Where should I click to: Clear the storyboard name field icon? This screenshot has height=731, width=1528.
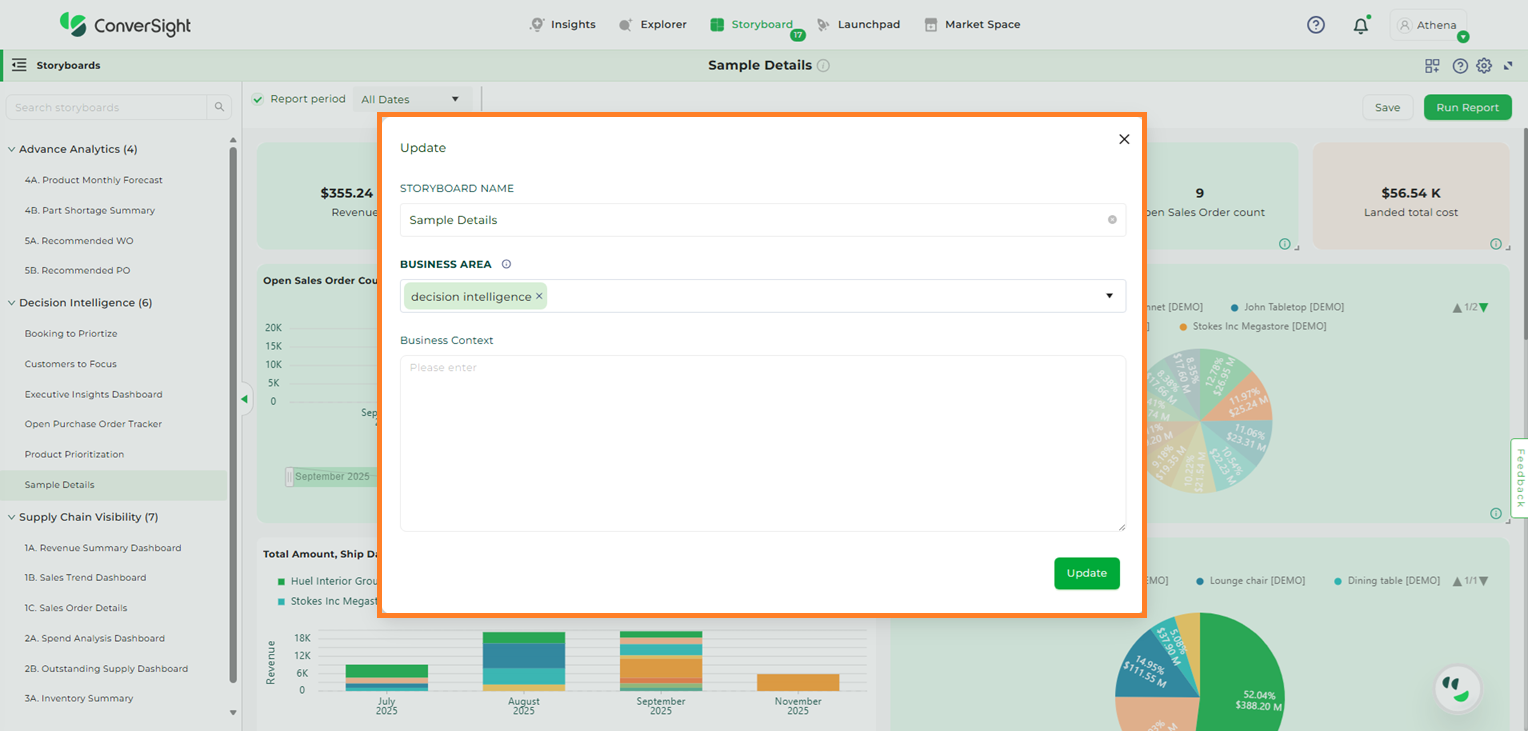(x=1112, y=220)
